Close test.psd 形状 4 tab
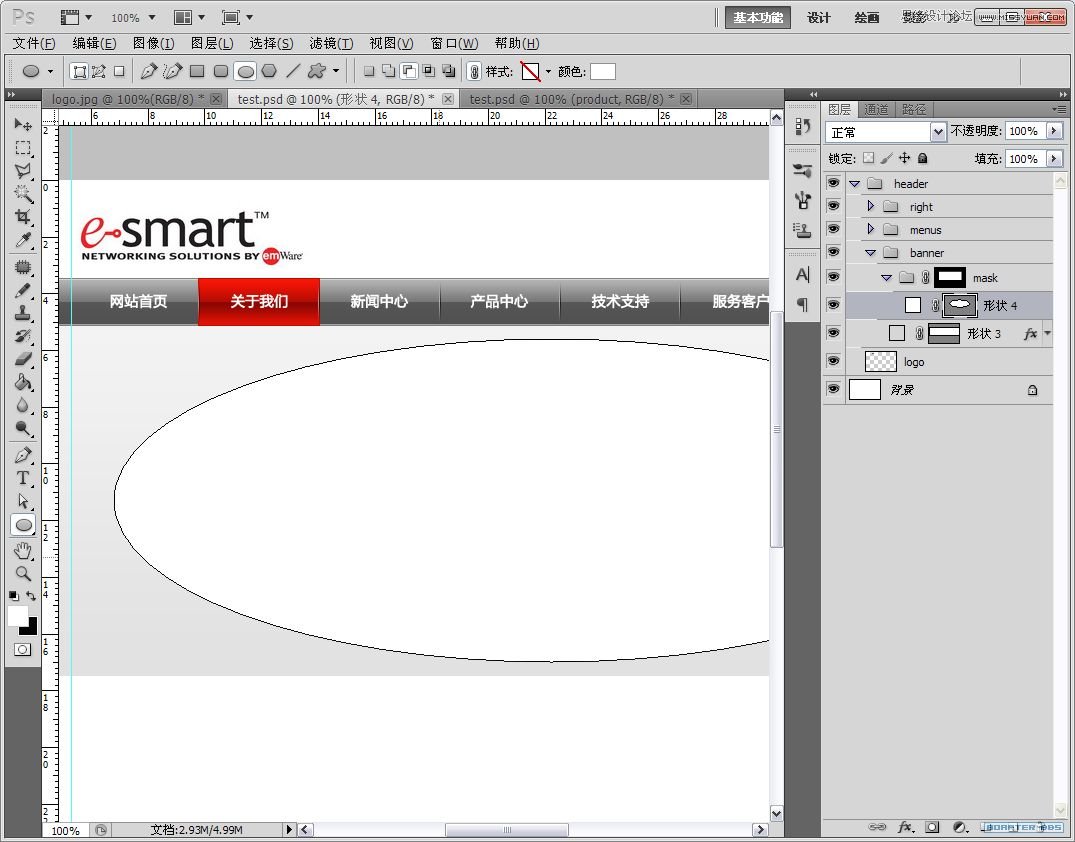 pos(448,99)
